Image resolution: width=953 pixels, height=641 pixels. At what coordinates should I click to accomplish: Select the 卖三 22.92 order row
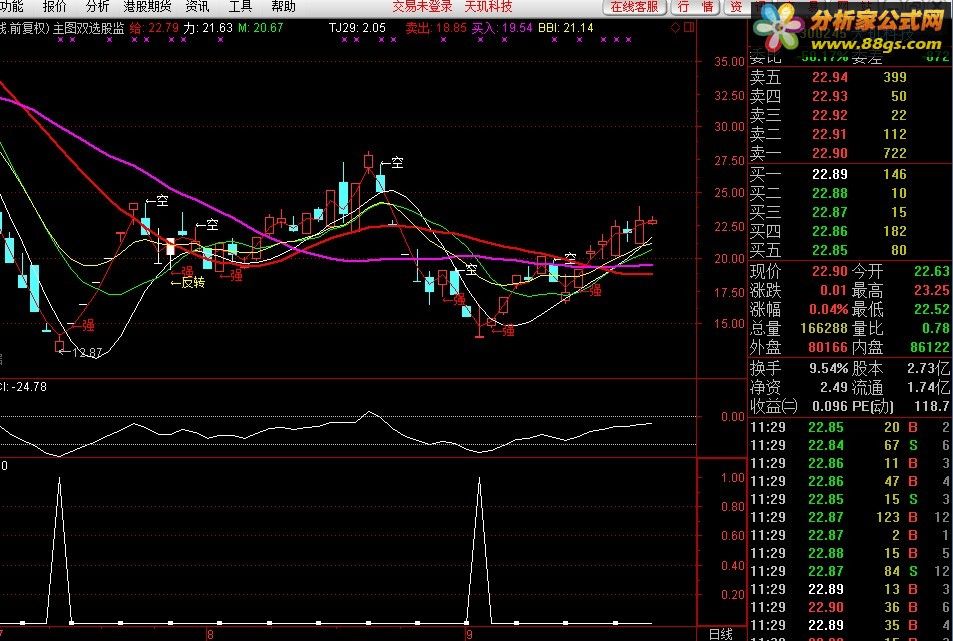(x=849, y=115)
